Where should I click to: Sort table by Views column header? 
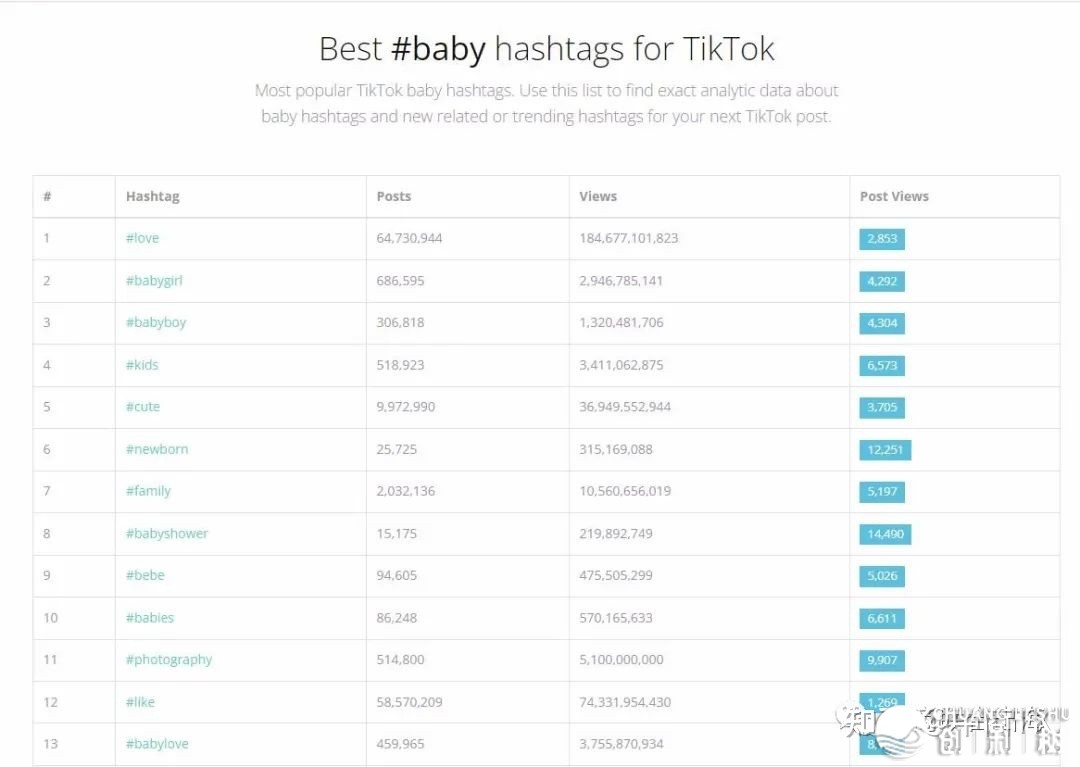pos(598,196)
